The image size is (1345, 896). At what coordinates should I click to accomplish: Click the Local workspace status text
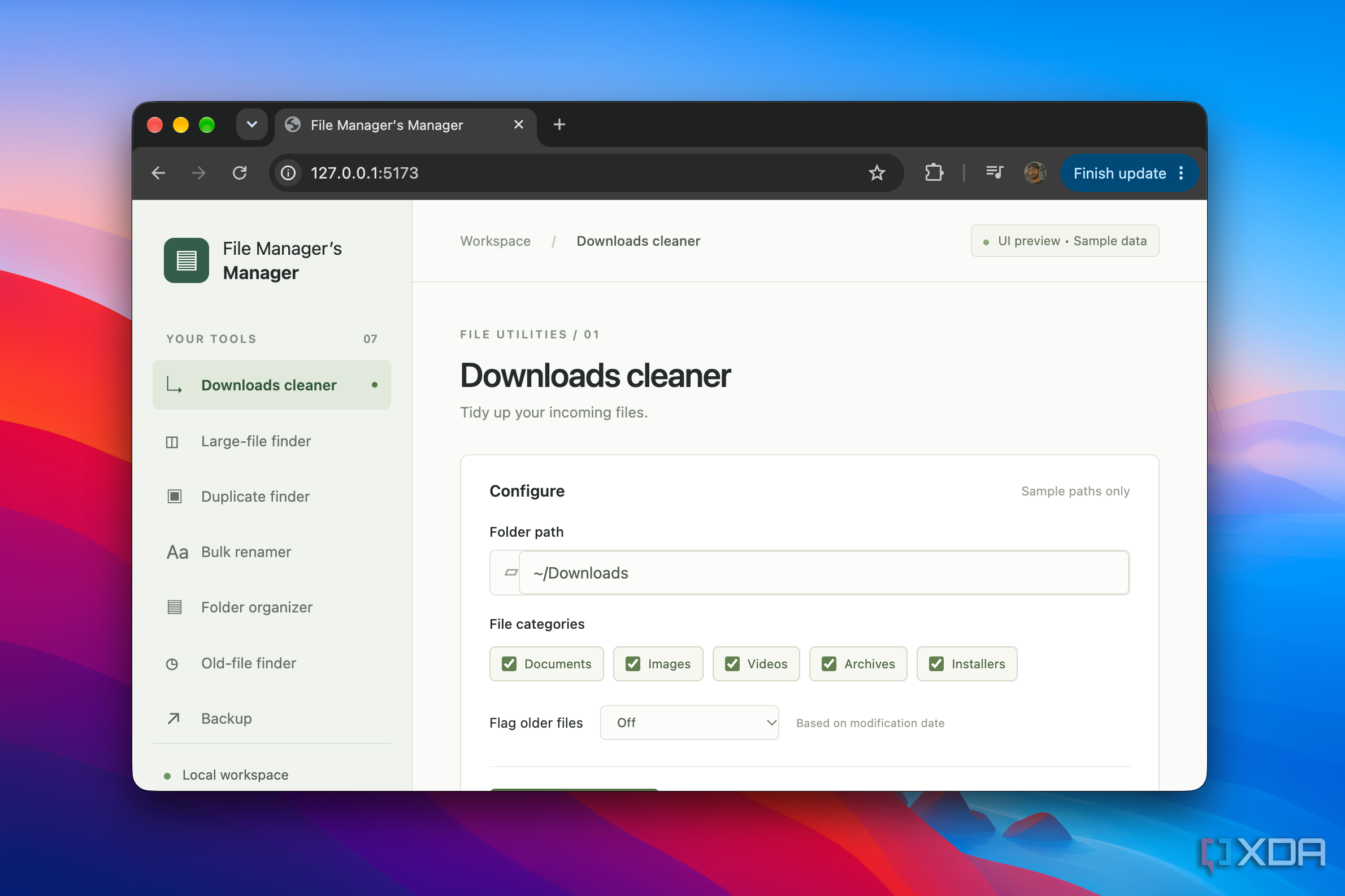tap(235, 775)
